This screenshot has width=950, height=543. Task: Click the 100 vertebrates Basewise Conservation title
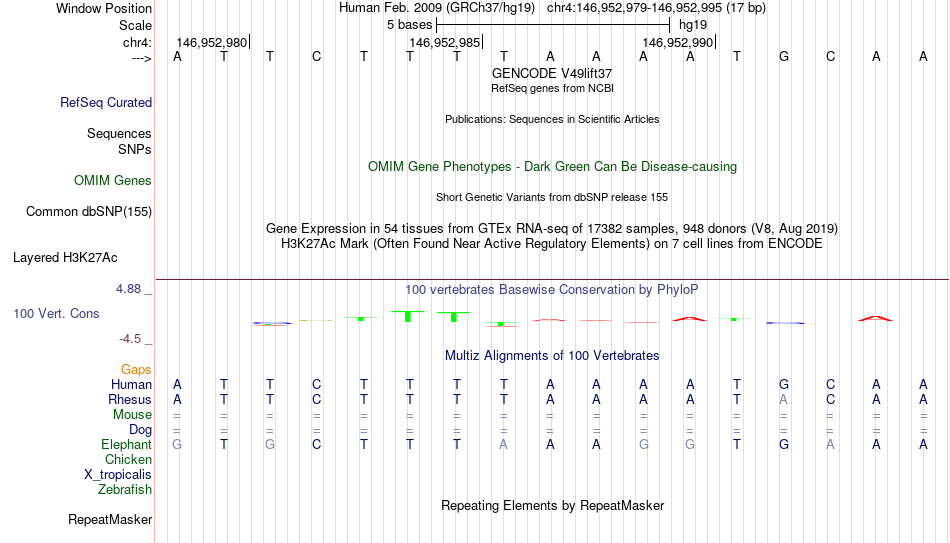pyautogui.click(x=552, y=290)
